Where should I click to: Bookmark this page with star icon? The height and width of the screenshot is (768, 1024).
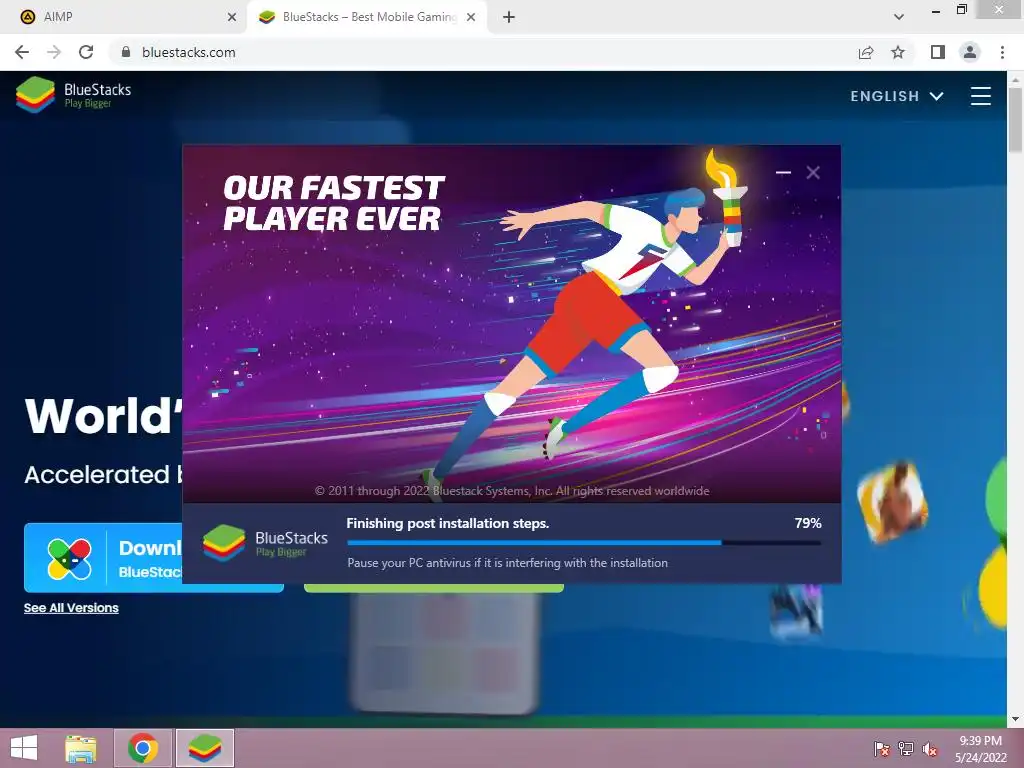pos(898,52)
